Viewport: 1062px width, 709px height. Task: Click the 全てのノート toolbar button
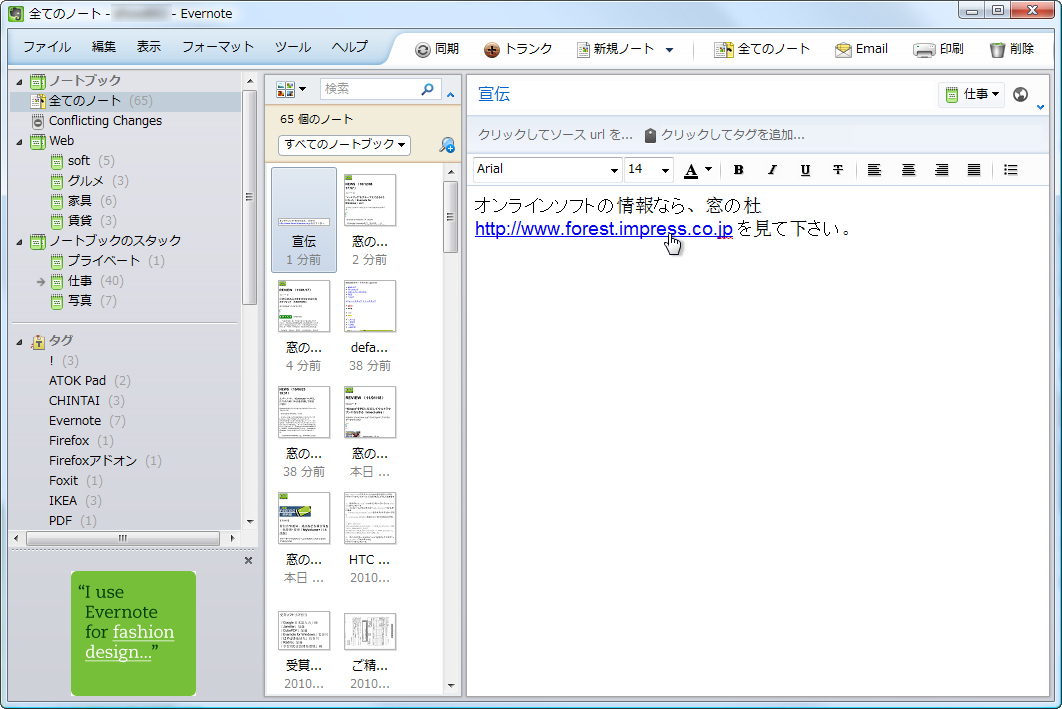point(761,49)
